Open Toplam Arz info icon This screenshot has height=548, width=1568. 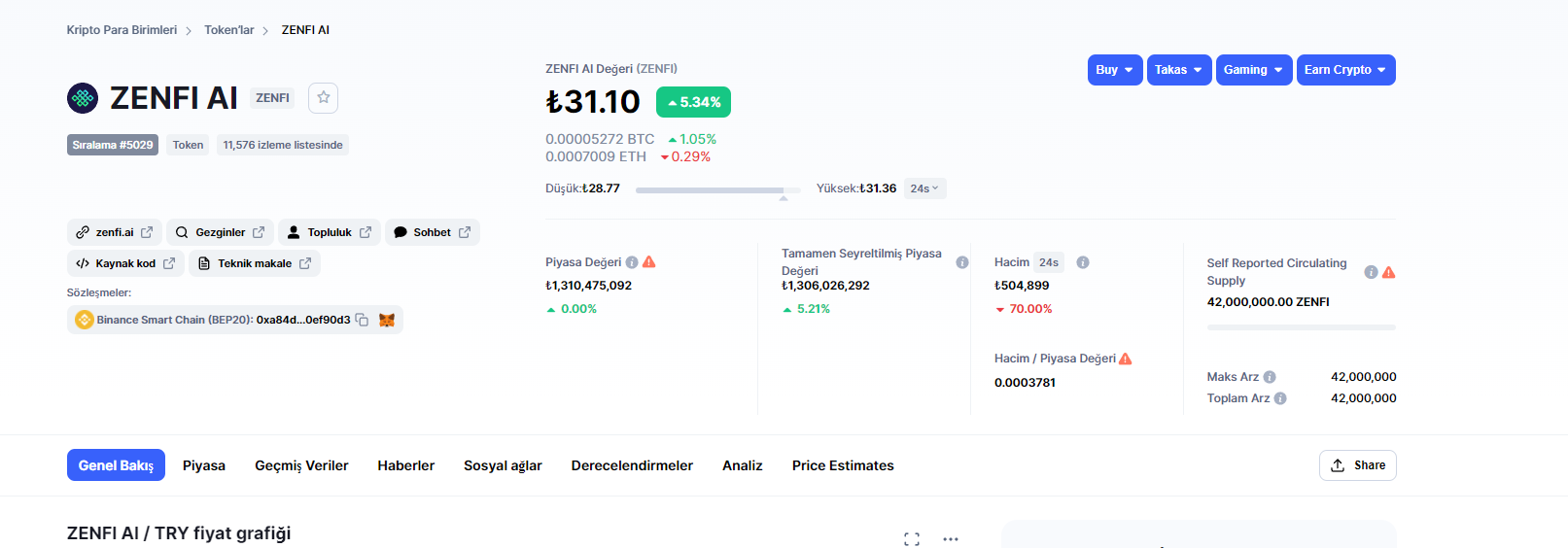tap(1280, 398)
